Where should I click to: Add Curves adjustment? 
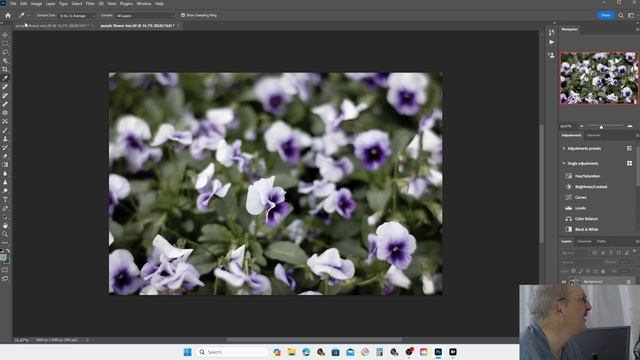click(x=580, y=197)
